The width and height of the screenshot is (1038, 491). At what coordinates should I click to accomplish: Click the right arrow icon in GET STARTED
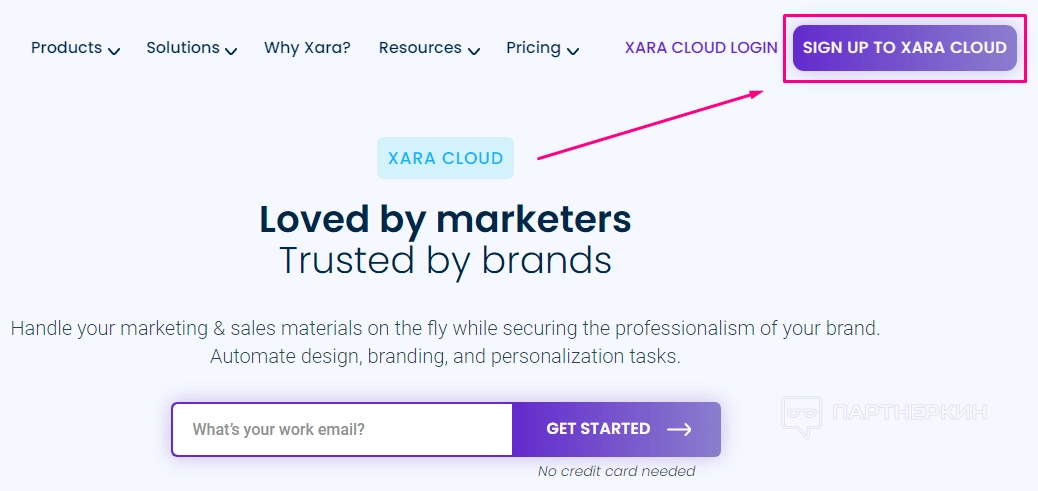coord(680,429)
